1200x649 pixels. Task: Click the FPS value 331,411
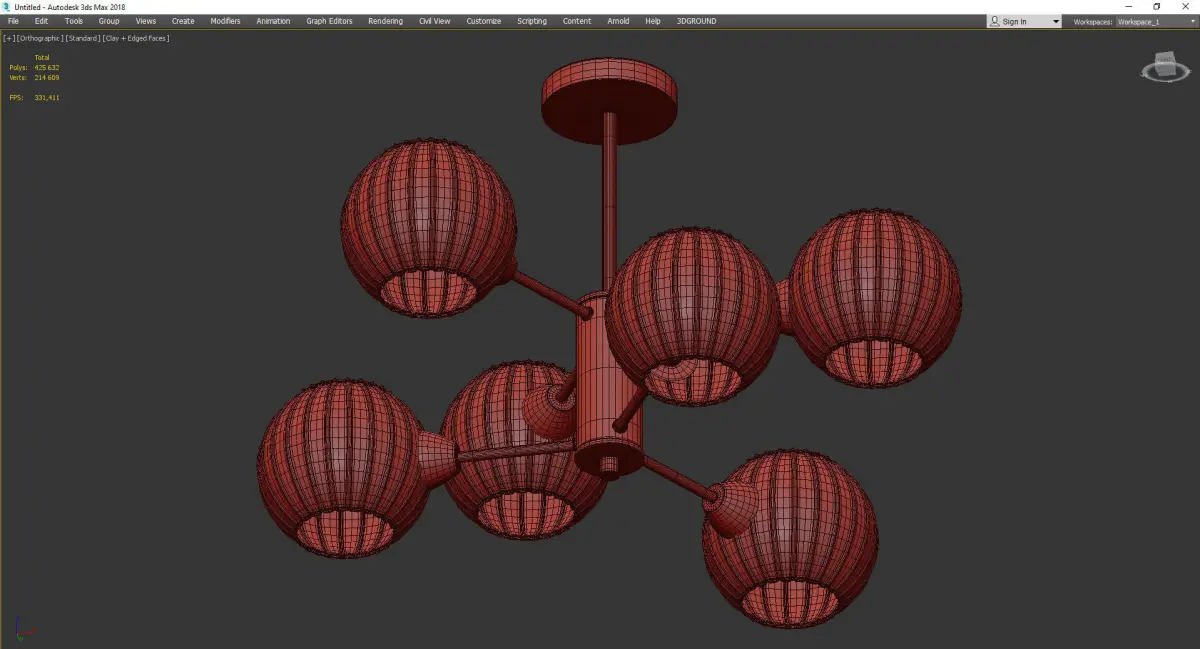coord(47,98)
